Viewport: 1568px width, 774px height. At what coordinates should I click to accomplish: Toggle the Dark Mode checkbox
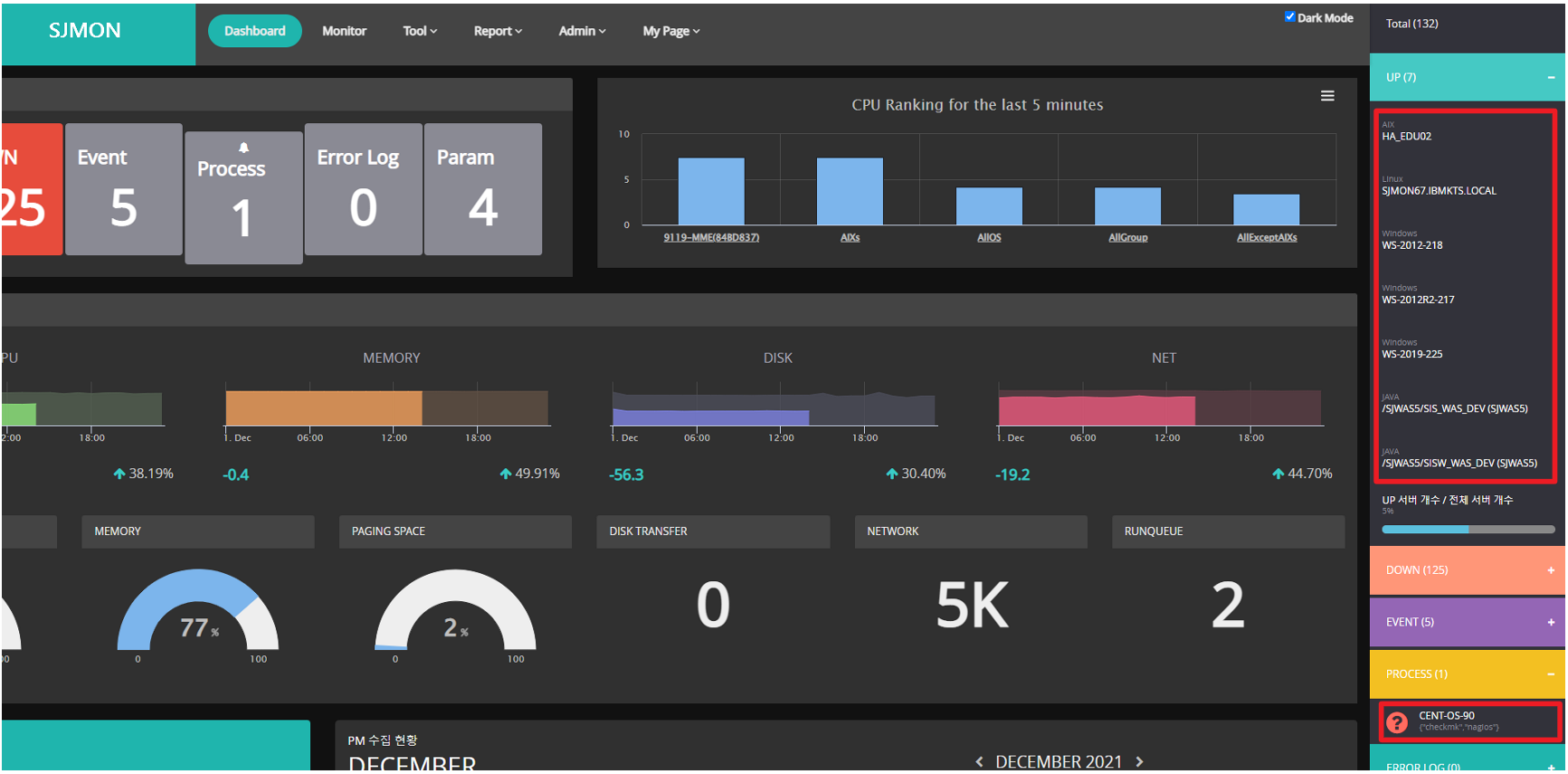pyautogui.click(x=1289, y=16)
